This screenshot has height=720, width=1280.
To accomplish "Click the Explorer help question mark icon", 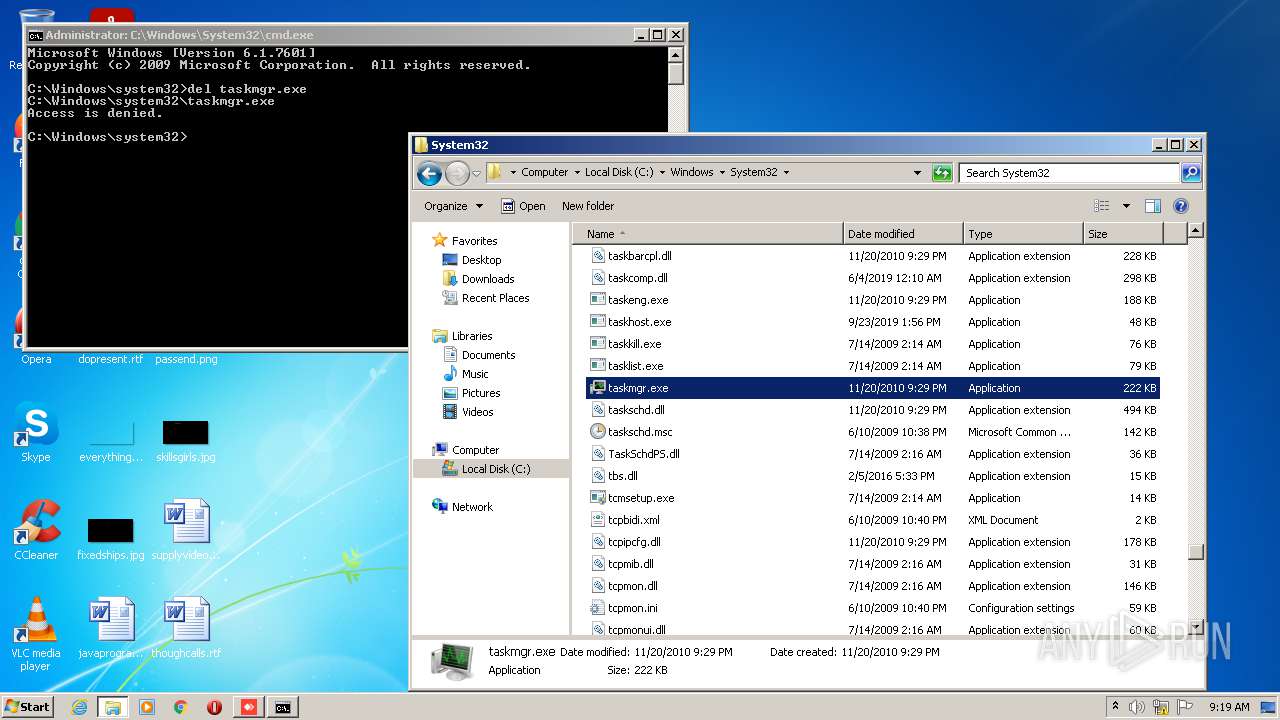I will click(x=1181, y=206).
